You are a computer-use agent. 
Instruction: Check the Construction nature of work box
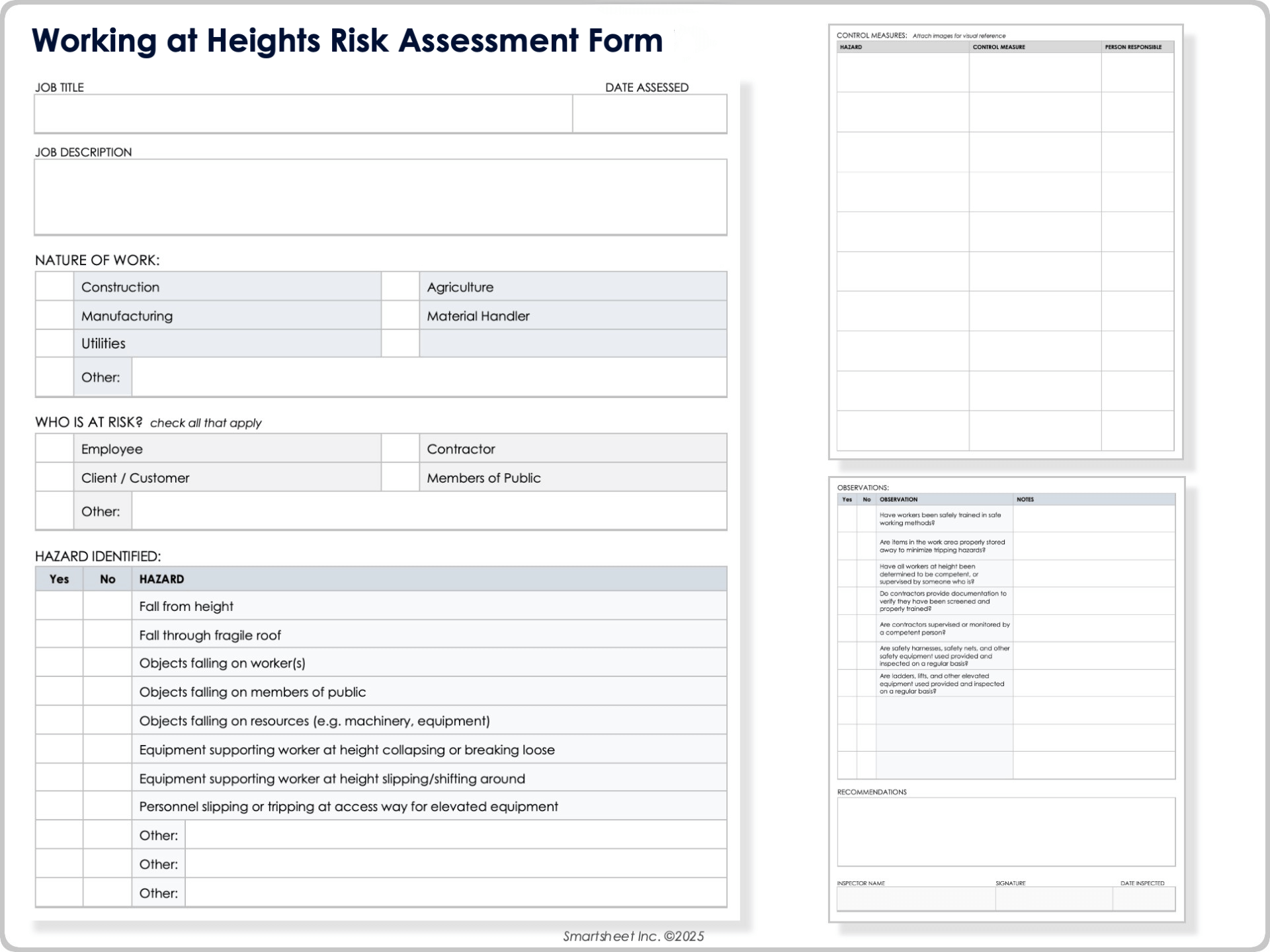pos(55,286)
